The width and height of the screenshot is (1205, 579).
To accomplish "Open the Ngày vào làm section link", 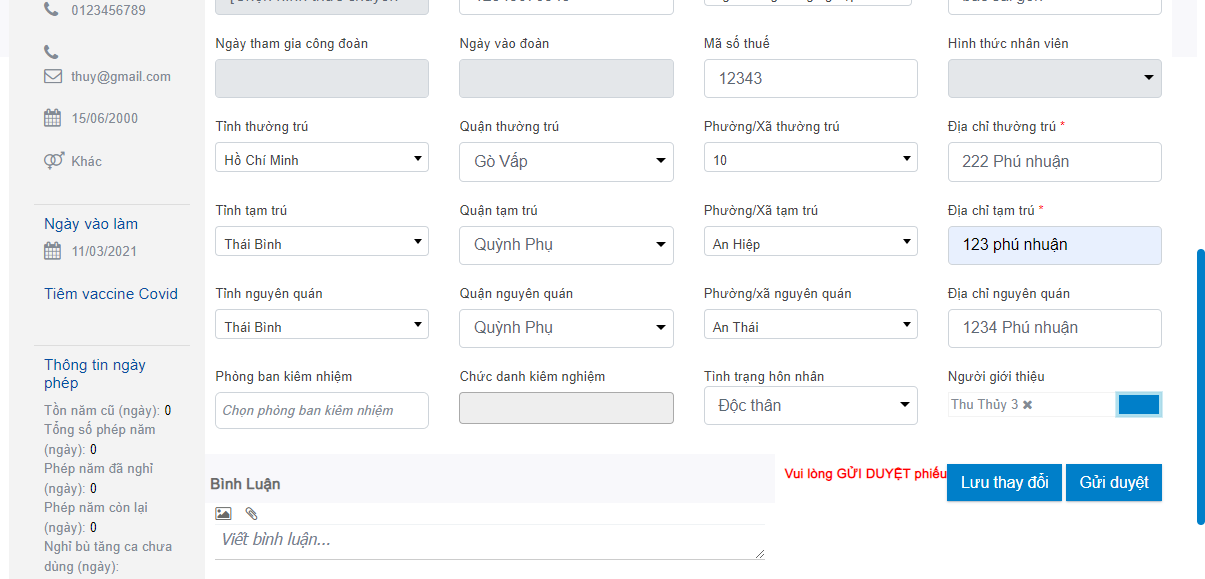I will [91, 224].
